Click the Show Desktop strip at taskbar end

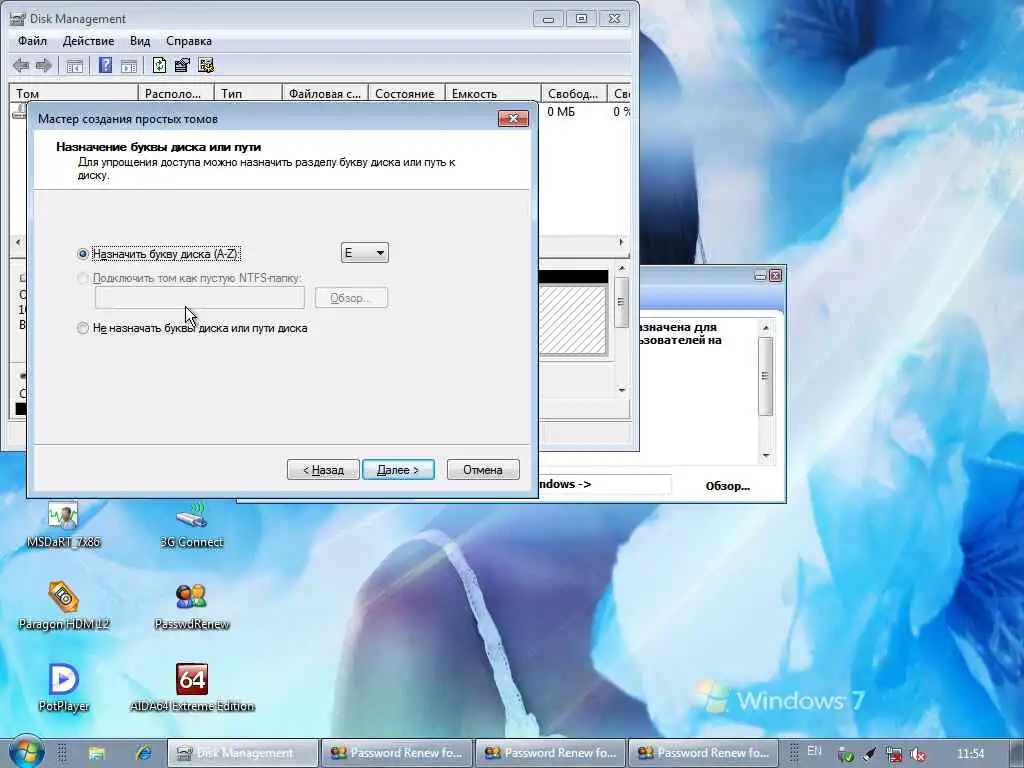[x=1016, y=754]
